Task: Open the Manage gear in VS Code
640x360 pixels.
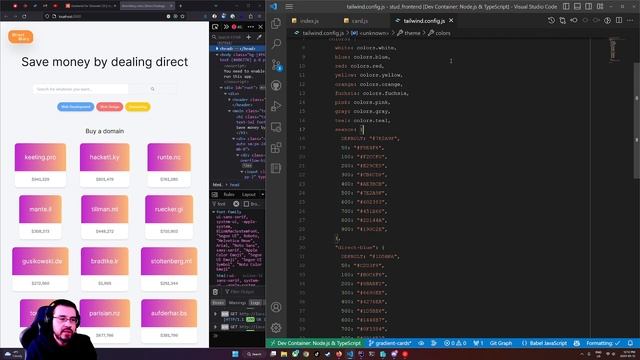Action: coord(276,327)
